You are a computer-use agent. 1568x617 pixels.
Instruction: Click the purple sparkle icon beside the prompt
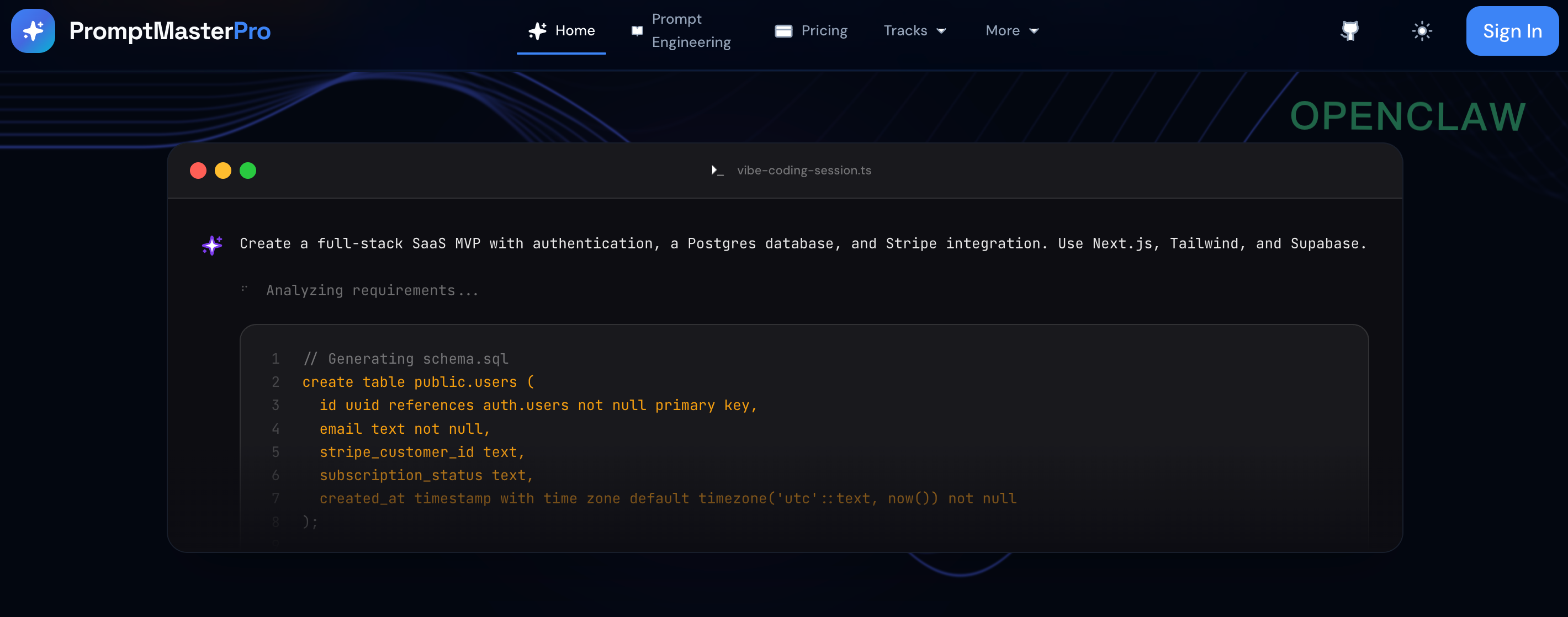pyautogui.click(x=212, y=244)
